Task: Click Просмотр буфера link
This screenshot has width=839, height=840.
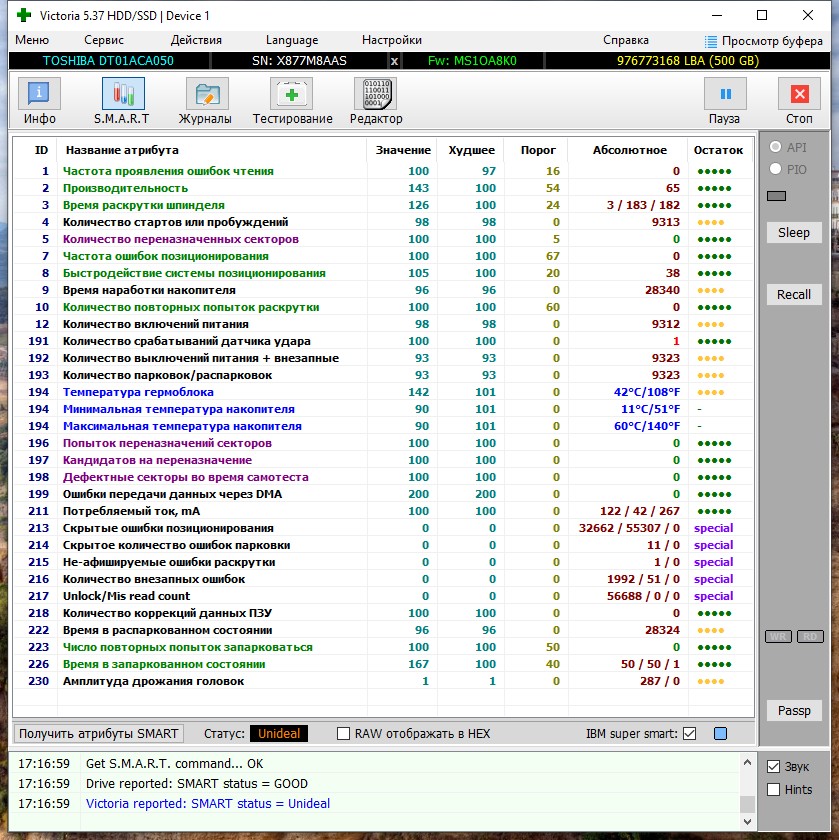Action: (x=772, y=41)
